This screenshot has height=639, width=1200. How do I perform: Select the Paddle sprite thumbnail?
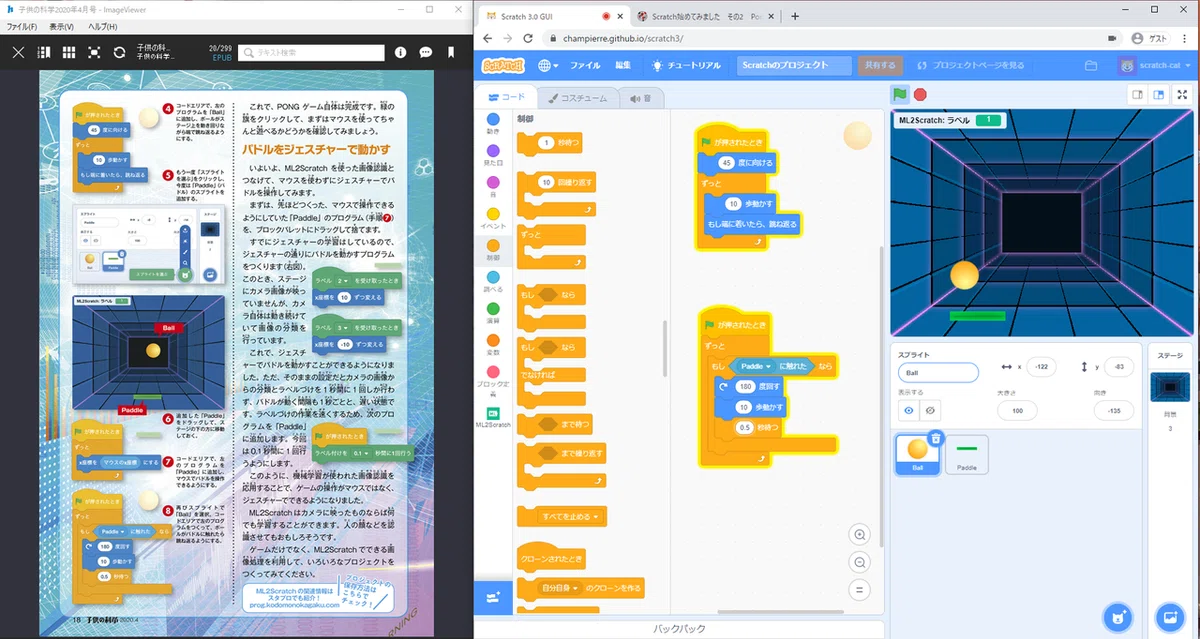coord(967,455)
